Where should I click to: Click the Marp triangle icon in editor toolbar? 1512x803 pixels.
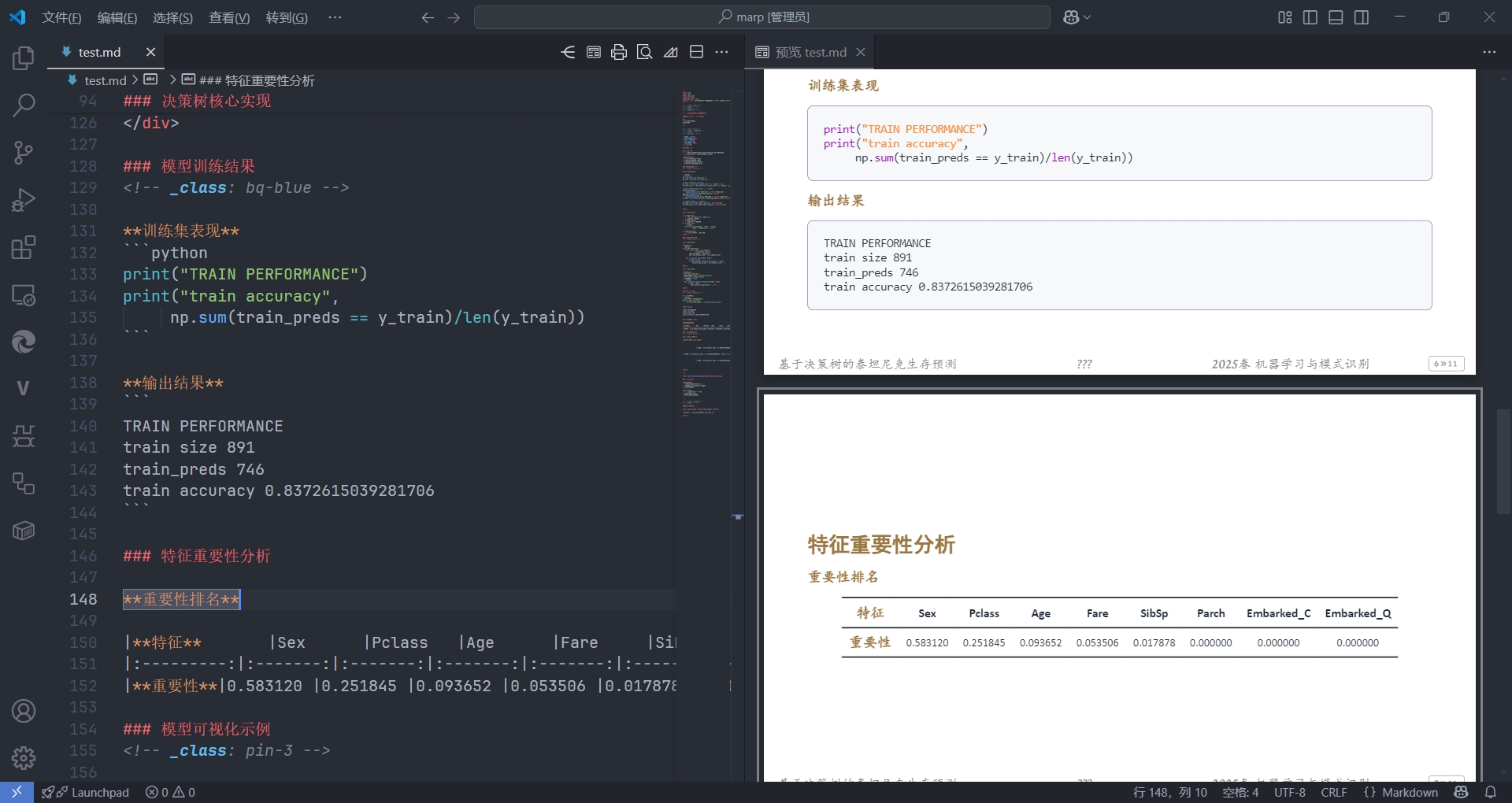click(x=670, y=52)
